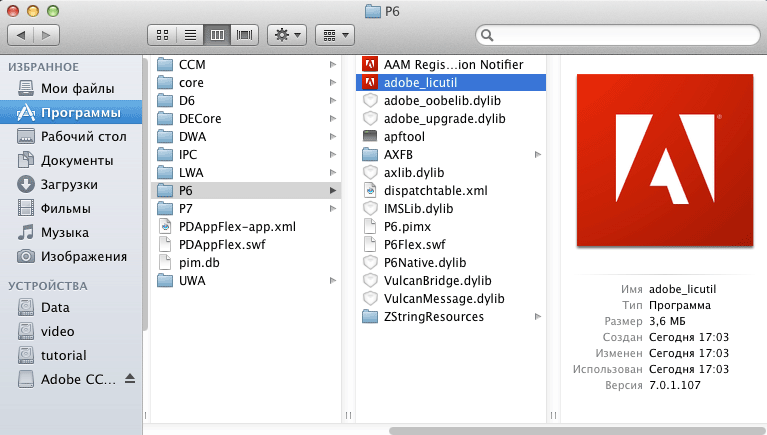Open Рабочий стол in sidebar

(x=71, y=137)
